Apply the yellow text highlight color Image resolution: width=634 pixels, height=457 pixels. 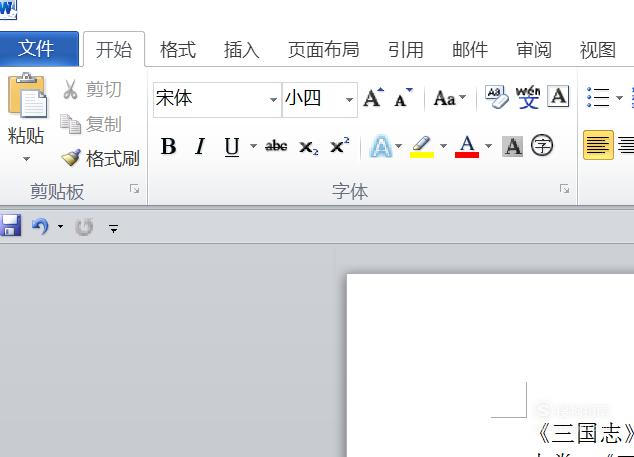(422, 147)
